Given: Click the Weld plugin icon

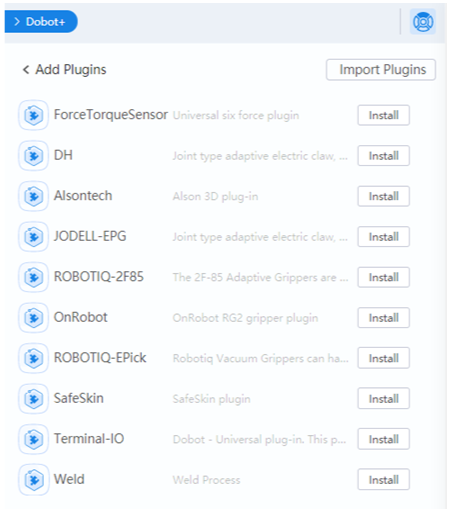Looking at the screenshot, I should pyautogui.click(x=34, y=480).
